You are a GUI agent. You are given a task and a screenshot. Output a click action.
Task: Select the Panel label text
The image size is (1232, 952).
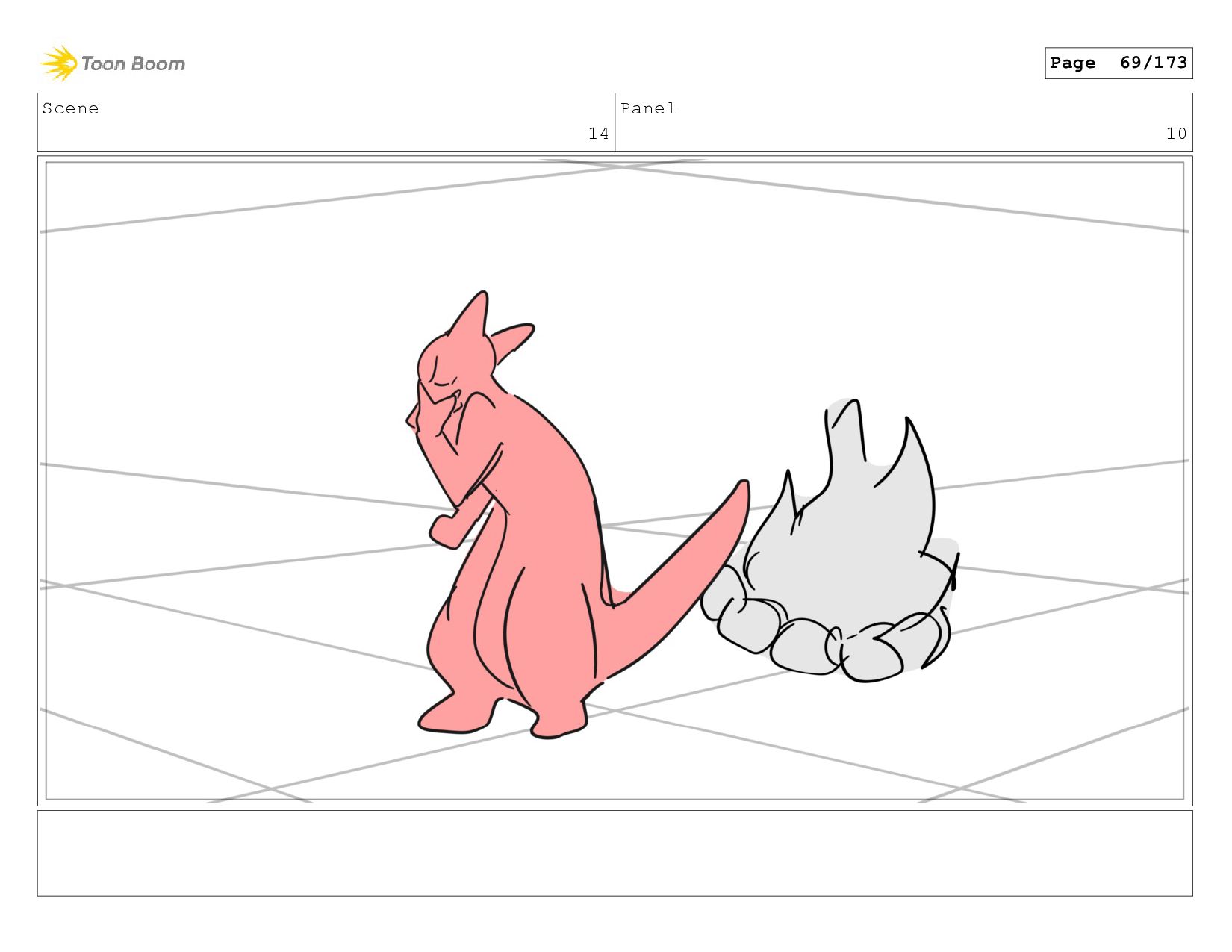point(648,108)
